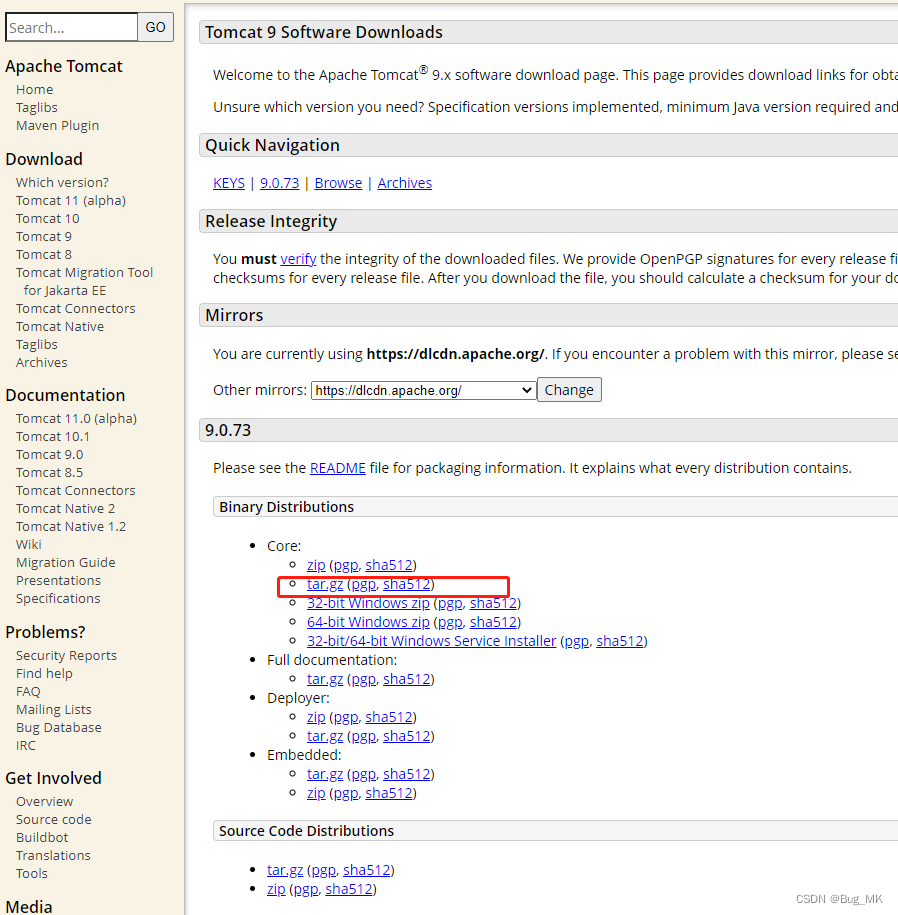898x915 pixels.
Task: Select Tomcat 9 download link
Action: click(44, 236)
